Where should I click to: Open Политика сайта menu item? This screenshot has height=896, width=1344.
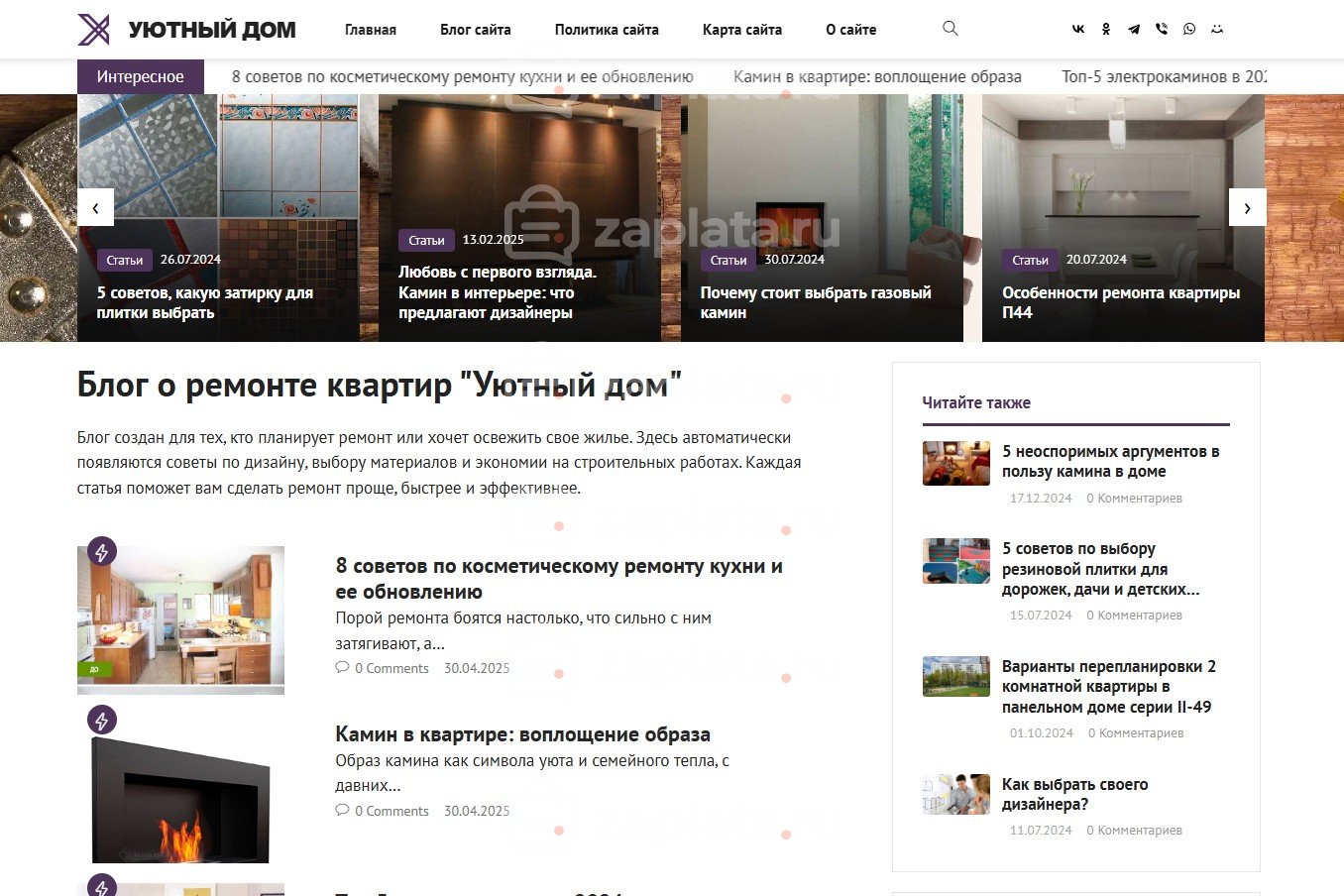(x=607, y=30)
